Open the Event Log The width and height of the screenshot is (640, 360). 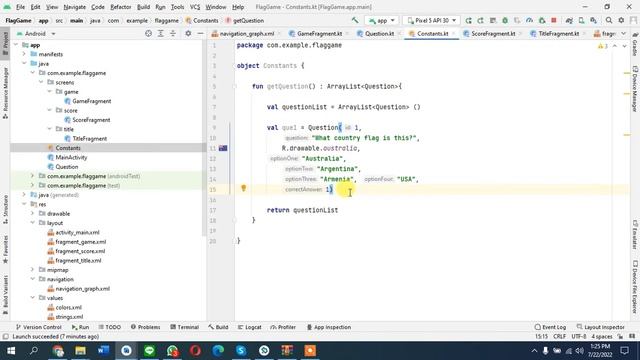pyautogui.click(x=550, y=327)
